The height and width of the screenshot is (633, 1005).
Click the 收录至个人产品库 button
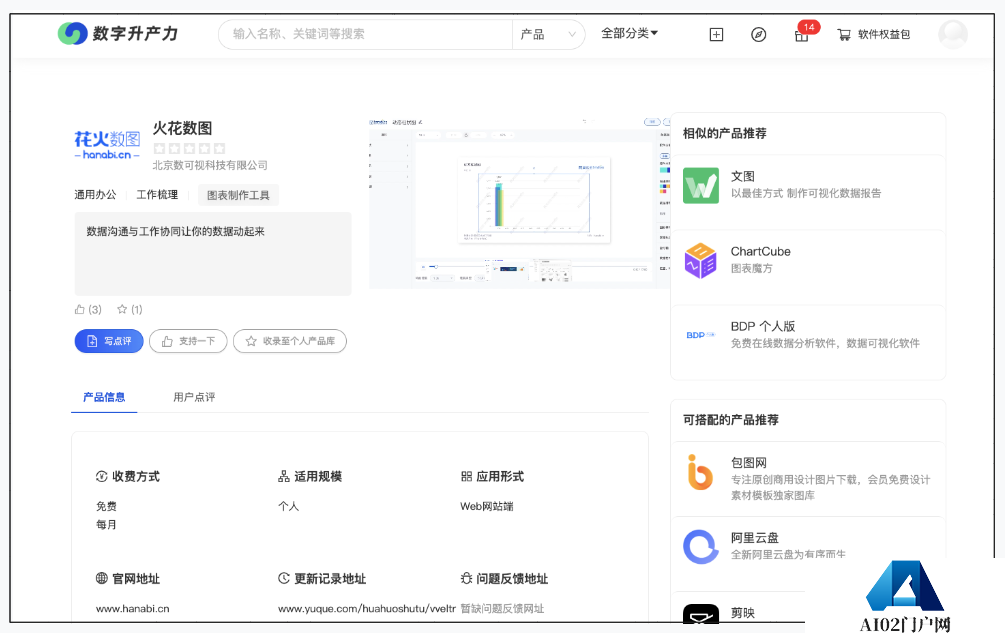click(x=290, y=341)
